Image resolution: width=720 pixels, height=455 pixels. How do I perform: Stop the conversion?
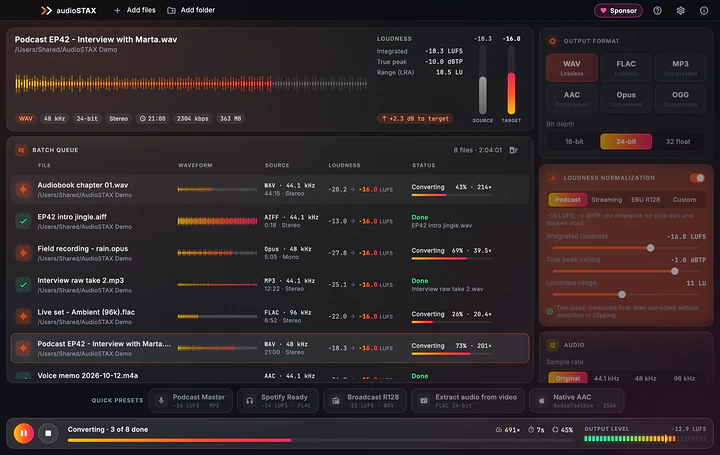[48, 433]
